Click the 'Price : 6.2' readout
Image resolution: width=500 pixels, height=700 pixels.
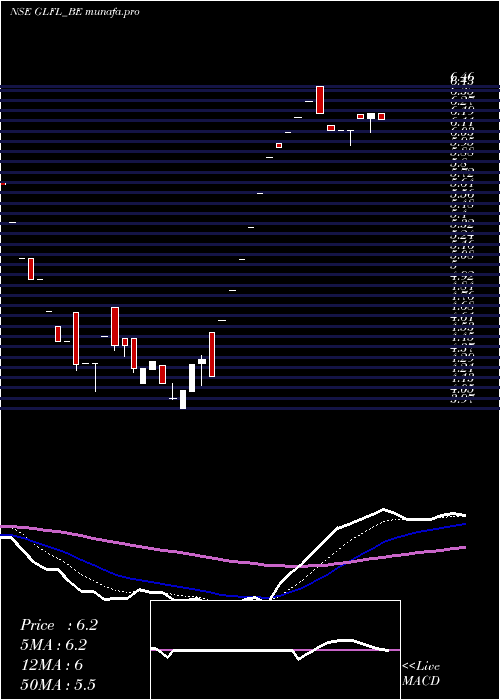tap(58, 625)
